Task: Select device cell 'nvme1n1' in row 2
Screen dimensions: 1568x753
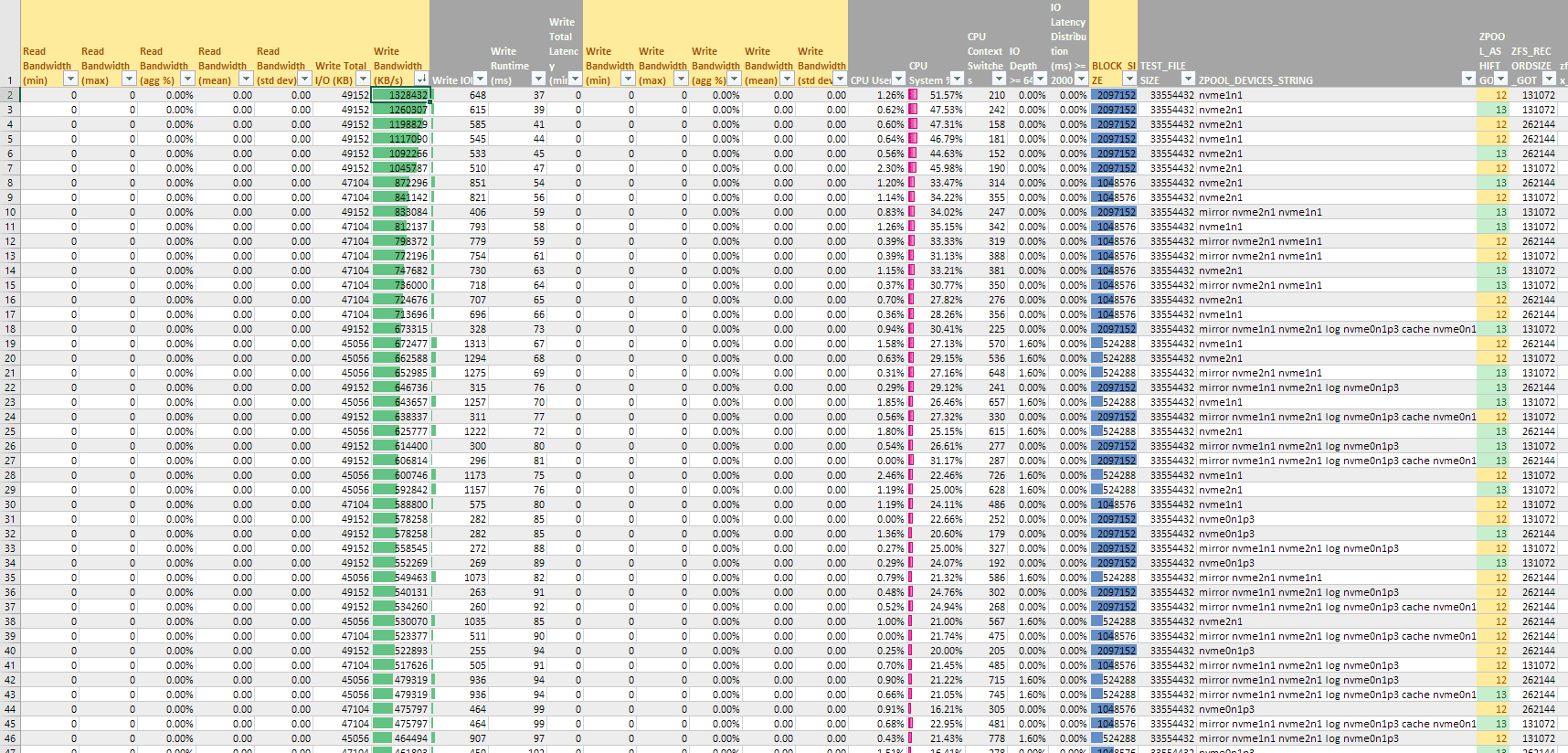Action: click(x=1337, y=95)
